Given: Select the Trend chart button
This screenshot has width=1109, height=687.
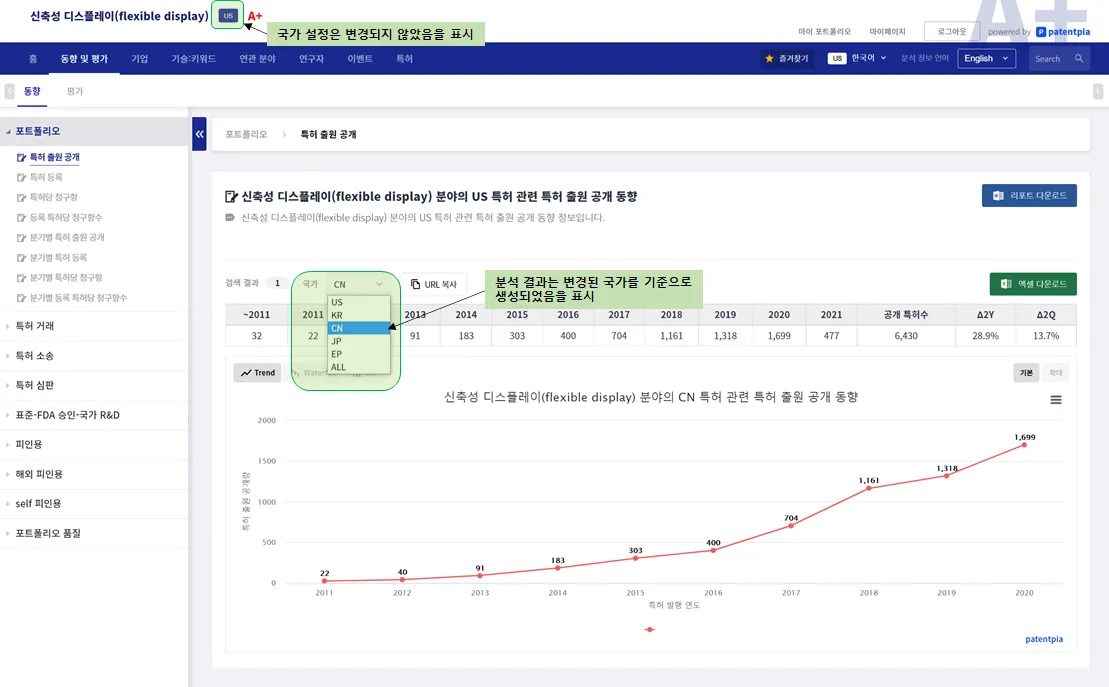Looking at the screenshot, I should click(x=257, y=373).
